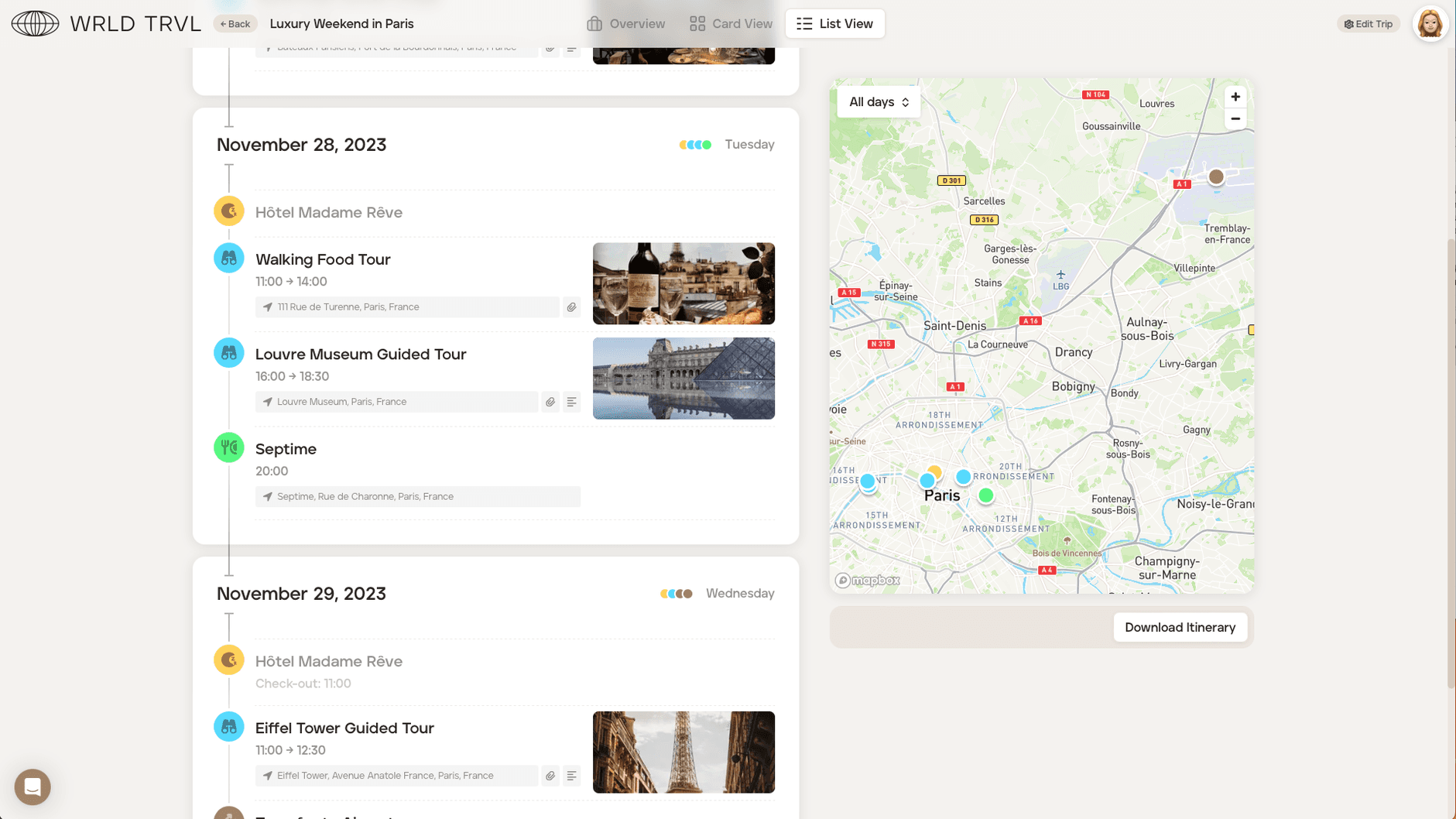Click the yellow hotel marker on the map
Screen dimensions: 1456x819
pyautogui.click(x=935, y=471)
